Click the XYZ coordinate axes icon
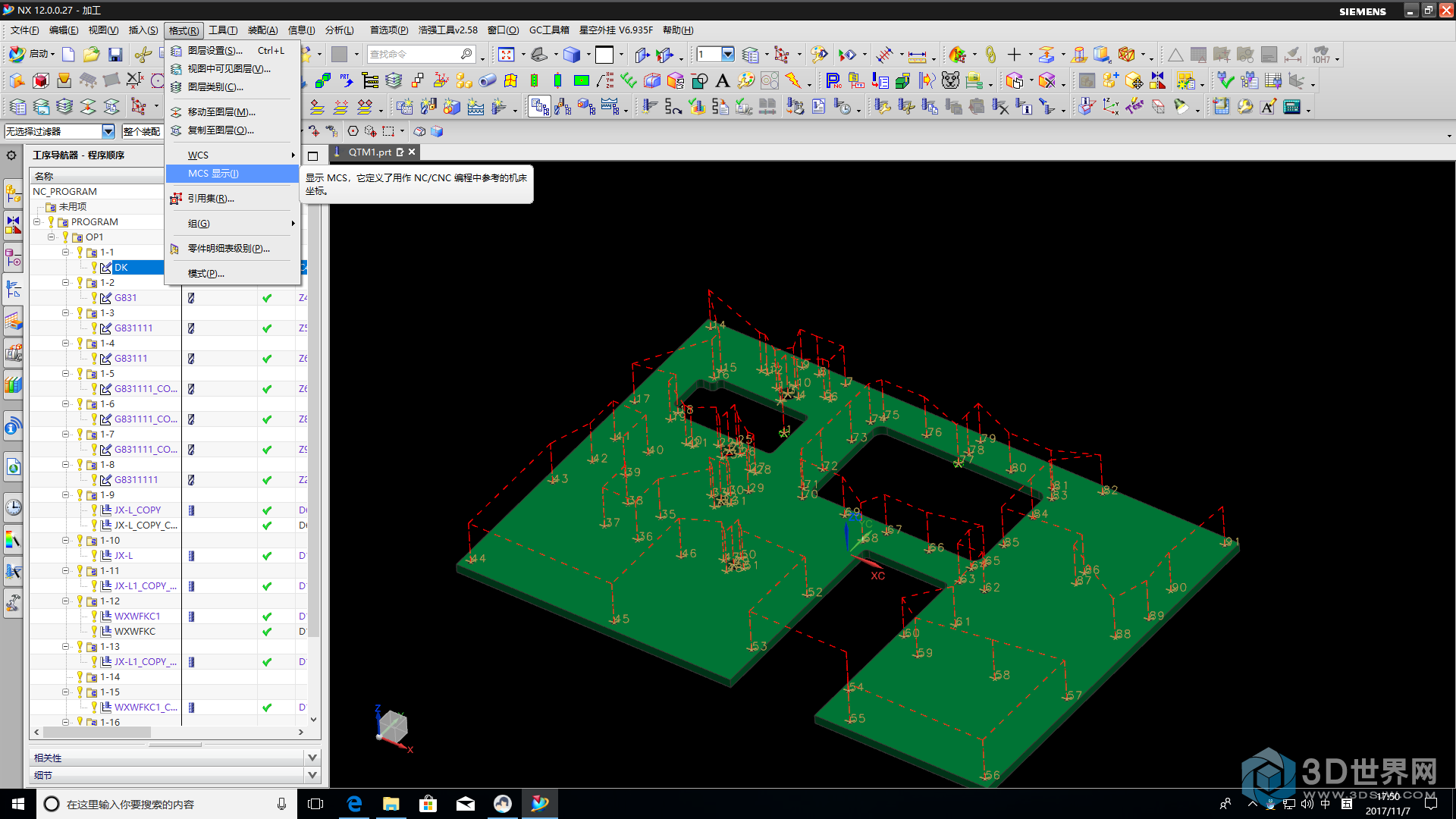 click(1111, 107)
